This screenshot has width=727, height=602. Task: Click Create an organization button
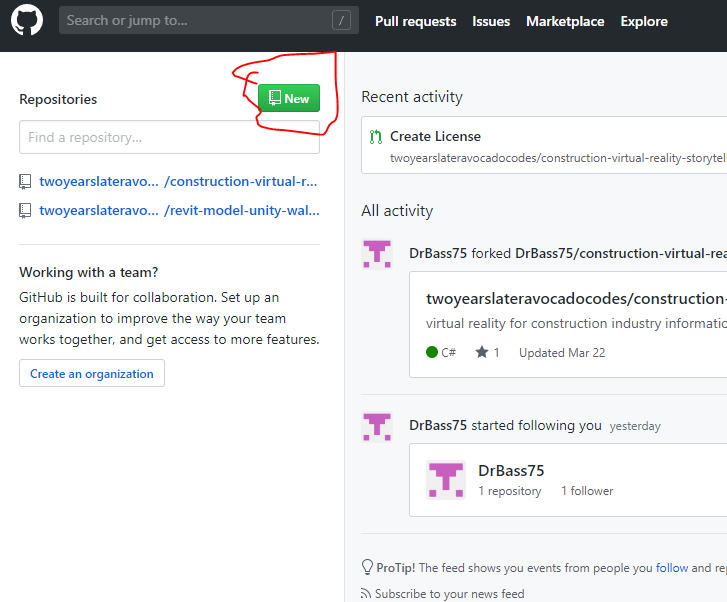[92, 373]
